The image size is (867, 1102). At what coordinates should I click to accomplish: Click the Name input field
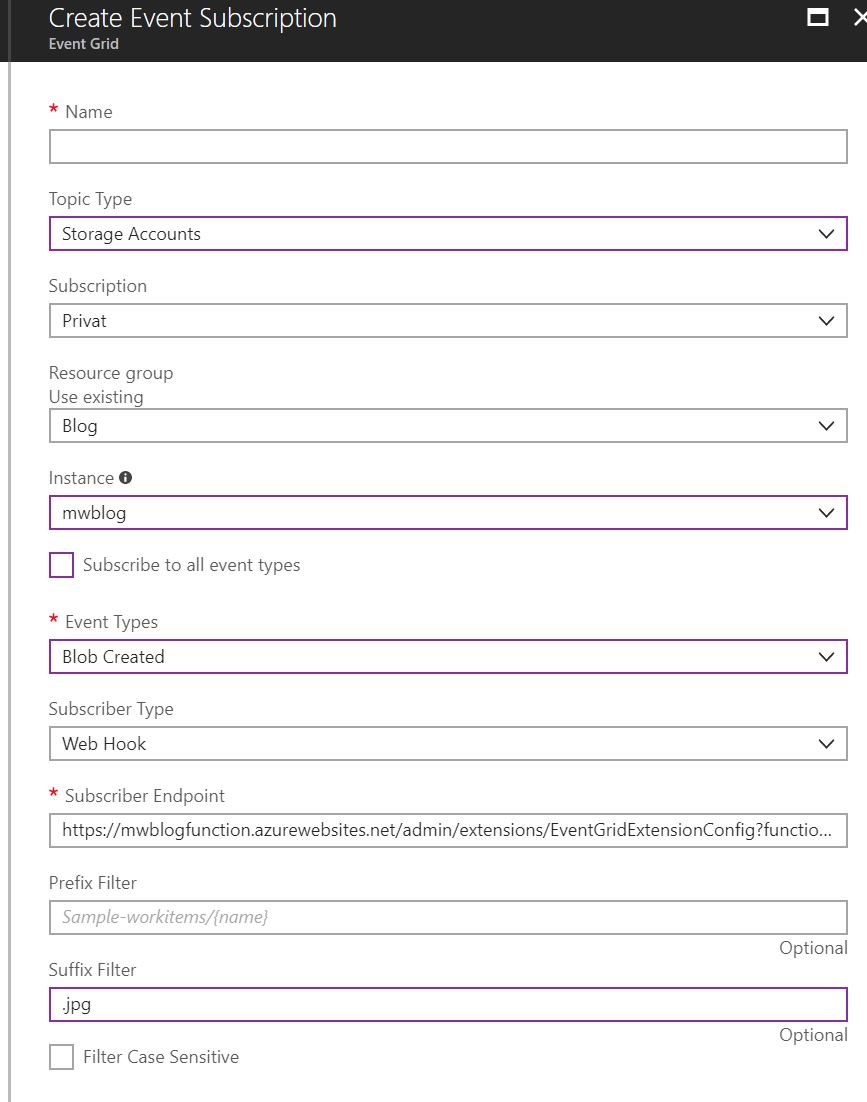[448, 147]
